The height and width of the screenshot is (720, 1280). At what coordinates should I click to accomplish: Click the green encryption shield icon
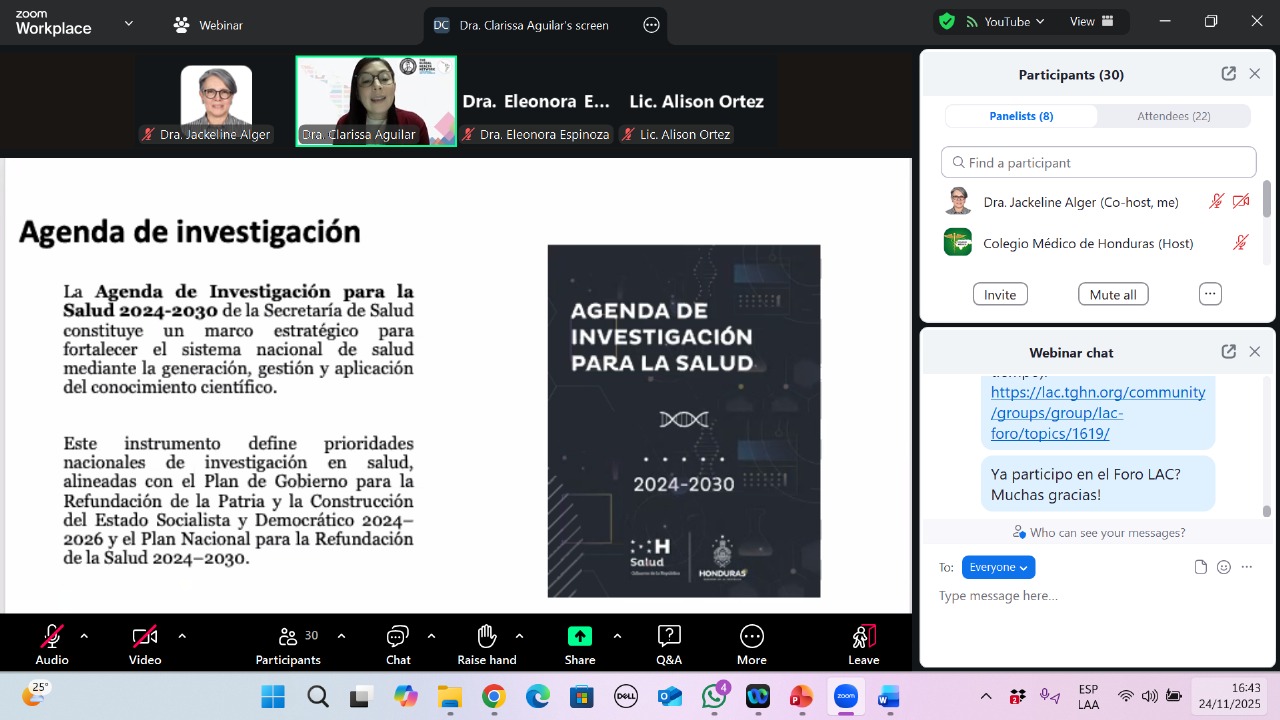tap(946, 22)
